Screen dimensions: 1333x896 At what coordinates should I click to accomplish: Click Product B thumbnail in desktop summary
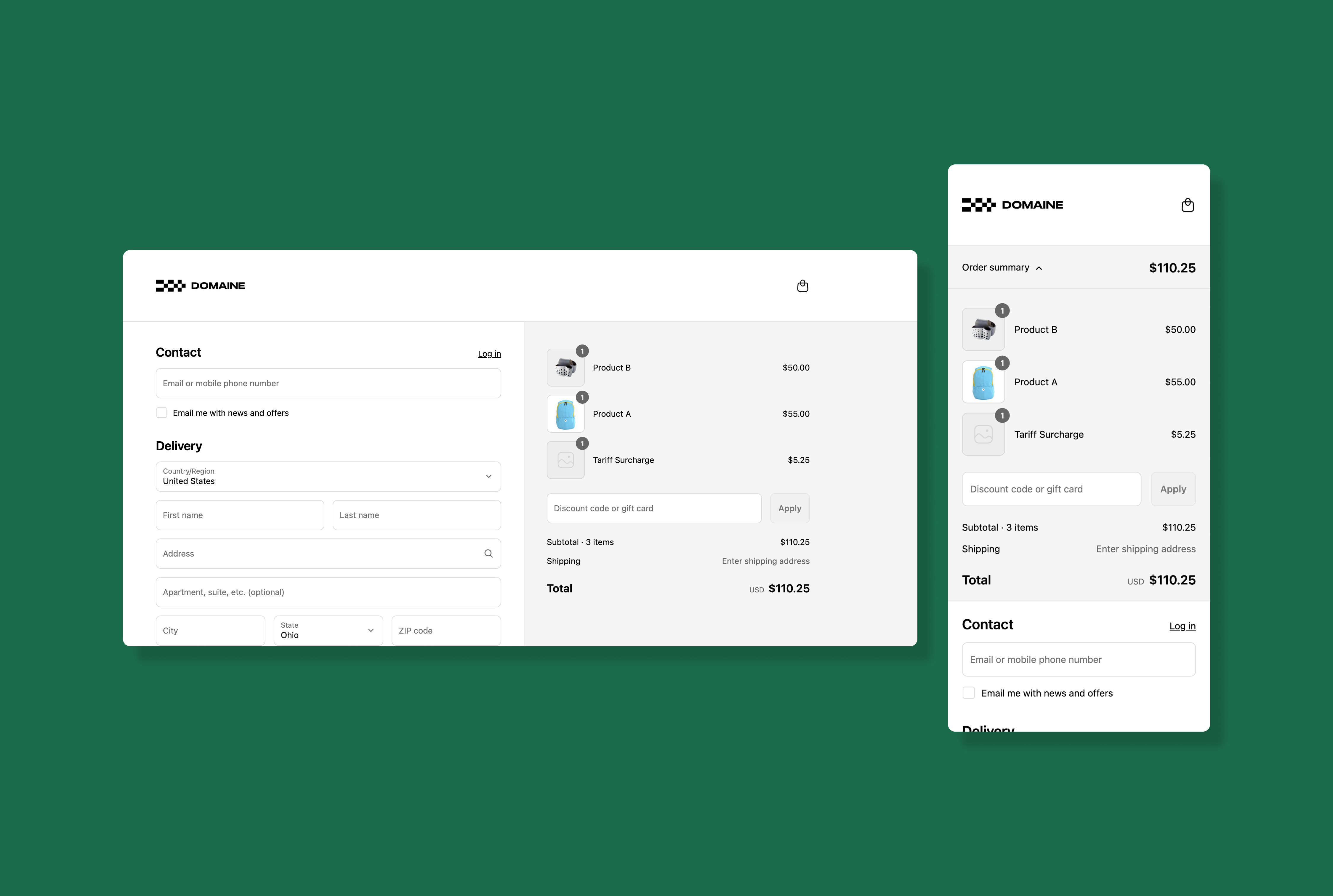click(565, 367)
